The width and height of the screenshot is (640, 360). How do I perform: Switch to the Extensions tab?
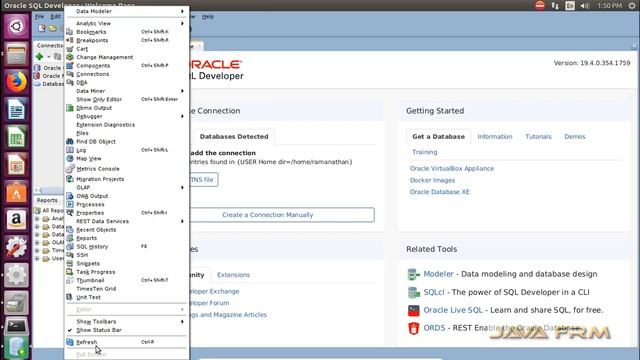233,275
